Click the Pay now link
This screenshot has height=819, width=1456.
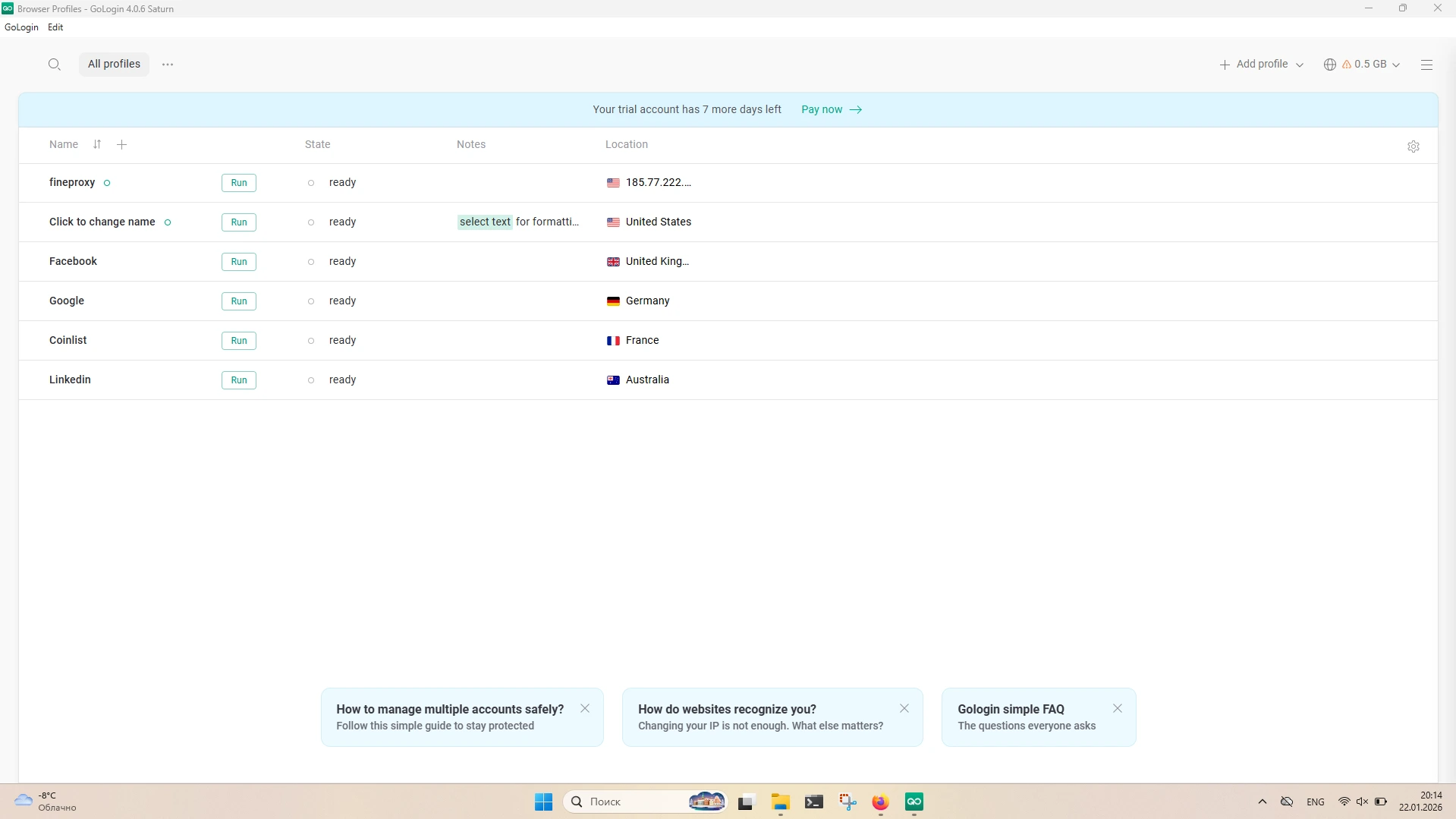tap(832, 110)
